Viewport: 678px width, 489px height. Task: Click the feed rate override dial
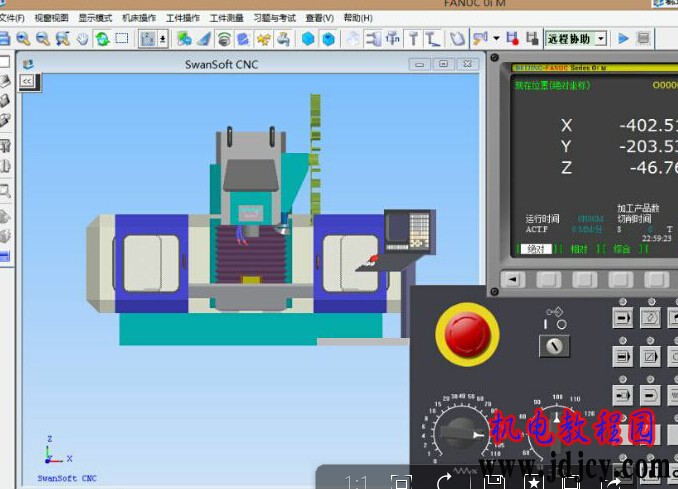tap(461, 433)
